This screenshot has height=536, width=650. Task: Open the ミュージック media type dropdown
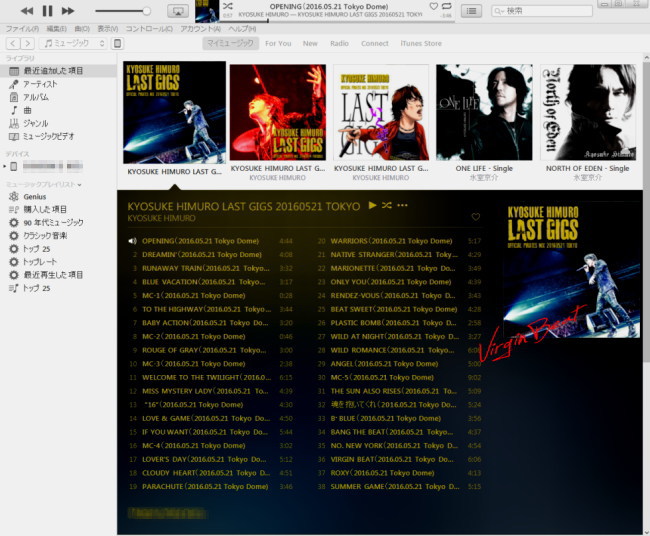(73, 43)
